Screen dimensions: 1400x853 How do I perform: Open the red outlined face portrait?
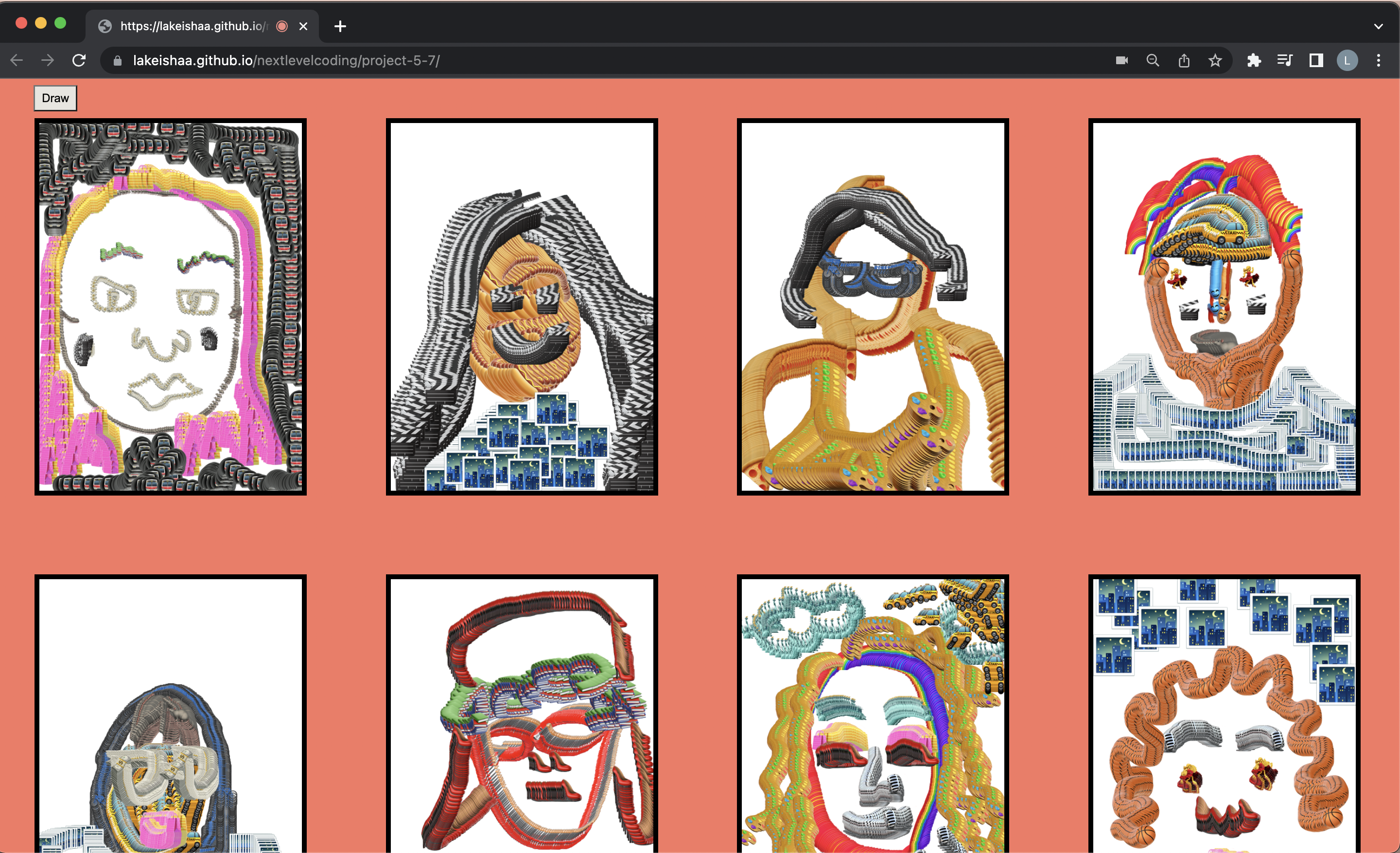coord(522,714)
